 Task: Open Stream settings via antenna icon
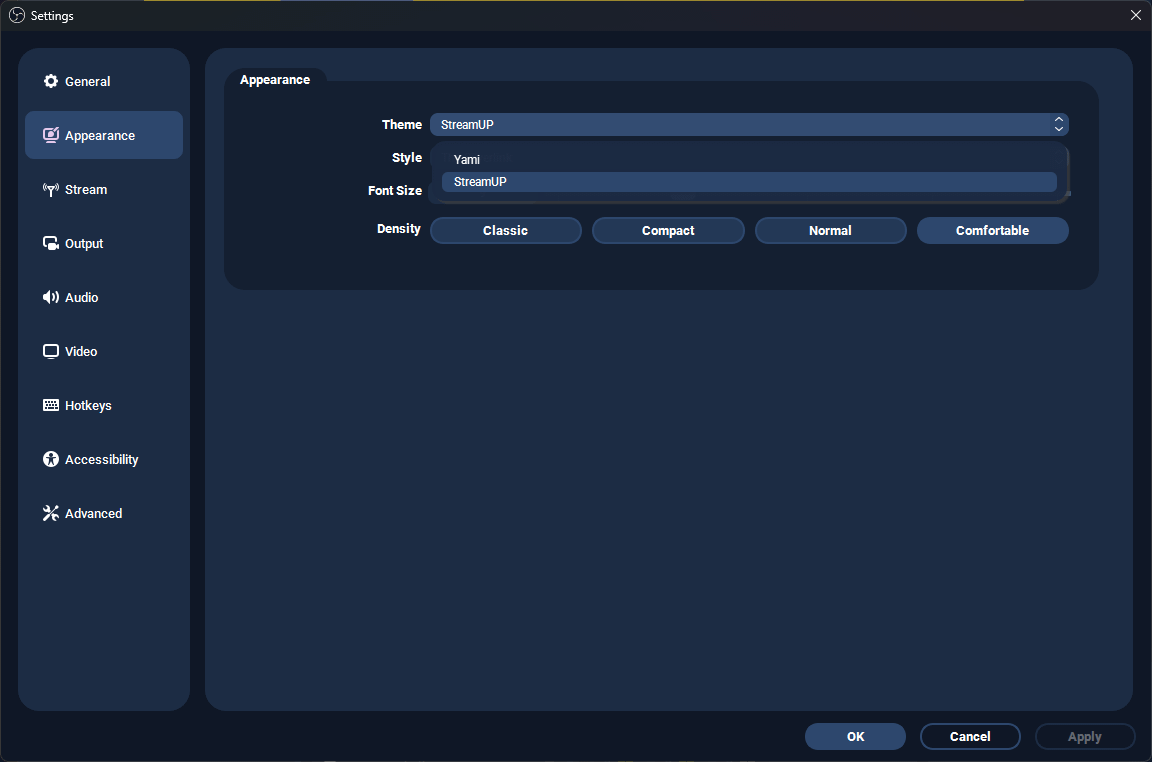50,189
